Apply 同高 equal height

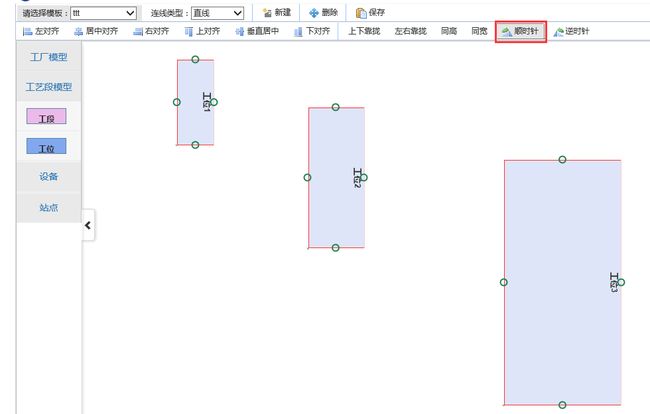point(449,31)
